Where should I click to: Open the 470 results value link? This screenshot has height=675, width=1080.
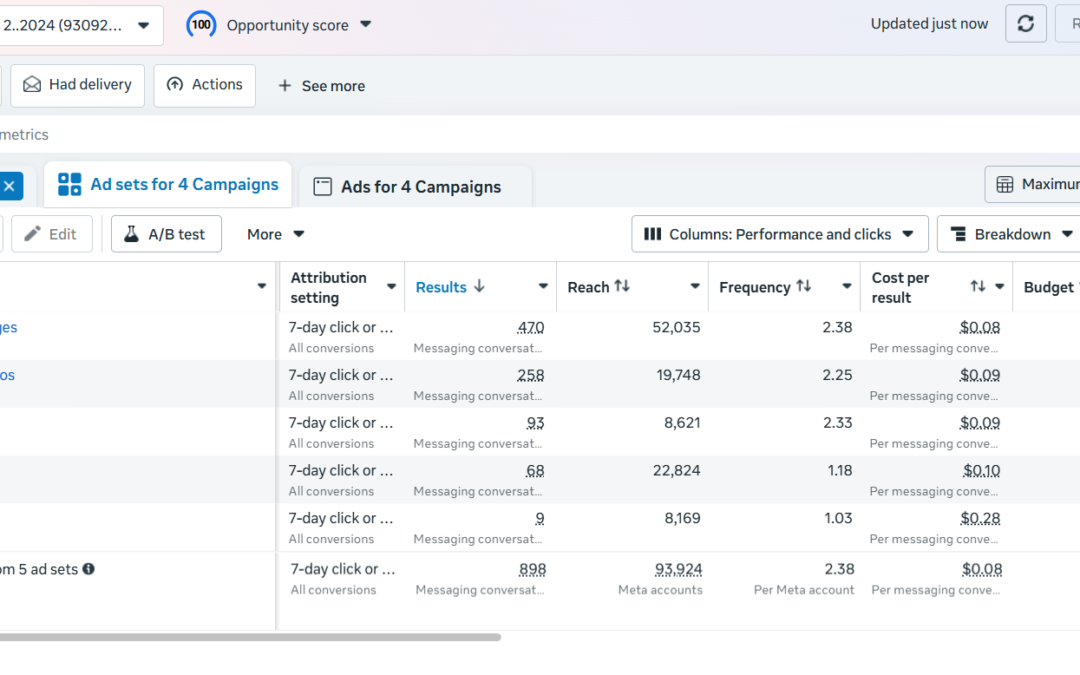click(530, 327)
